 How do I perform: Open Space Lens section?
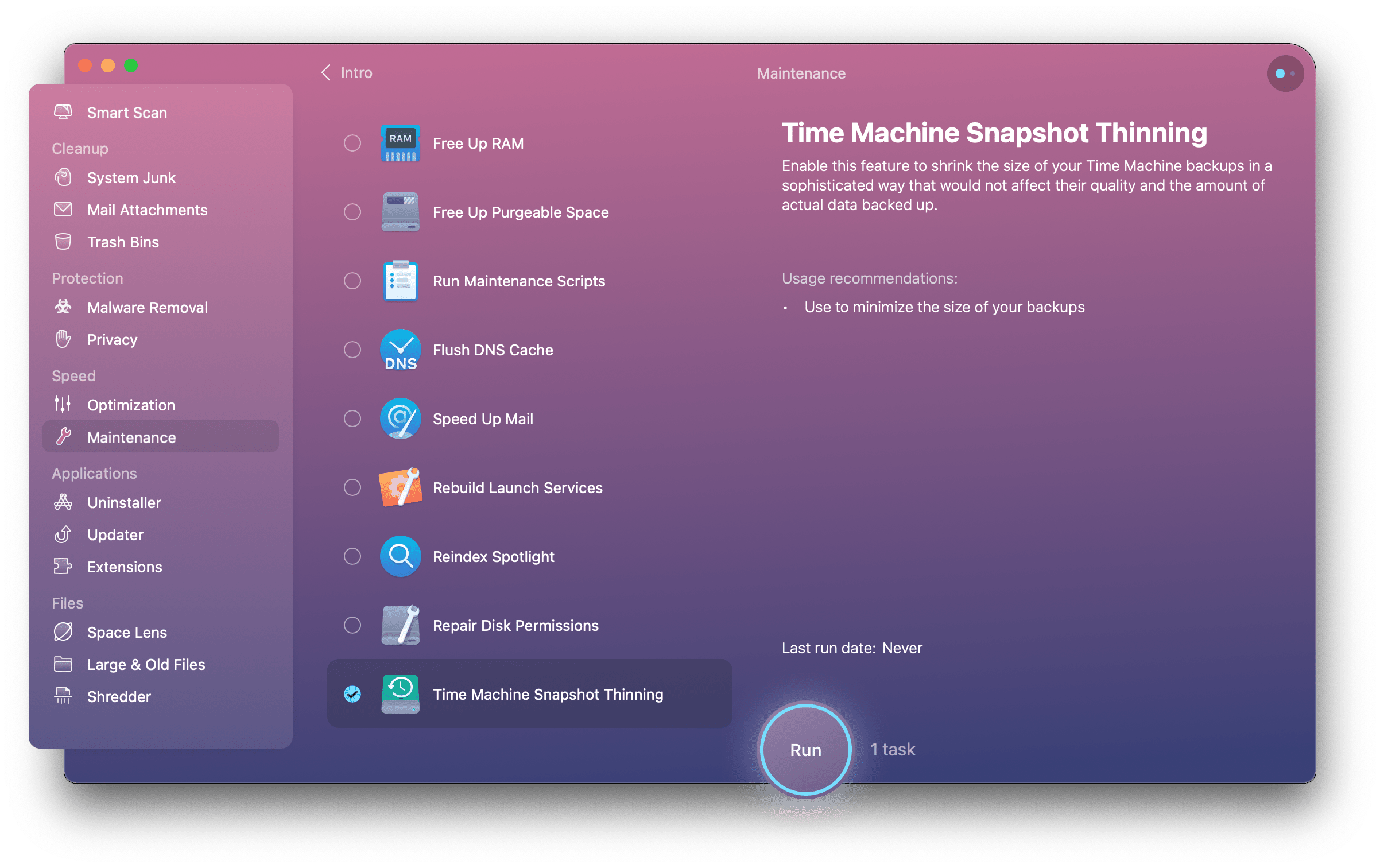tap(126, 632)
